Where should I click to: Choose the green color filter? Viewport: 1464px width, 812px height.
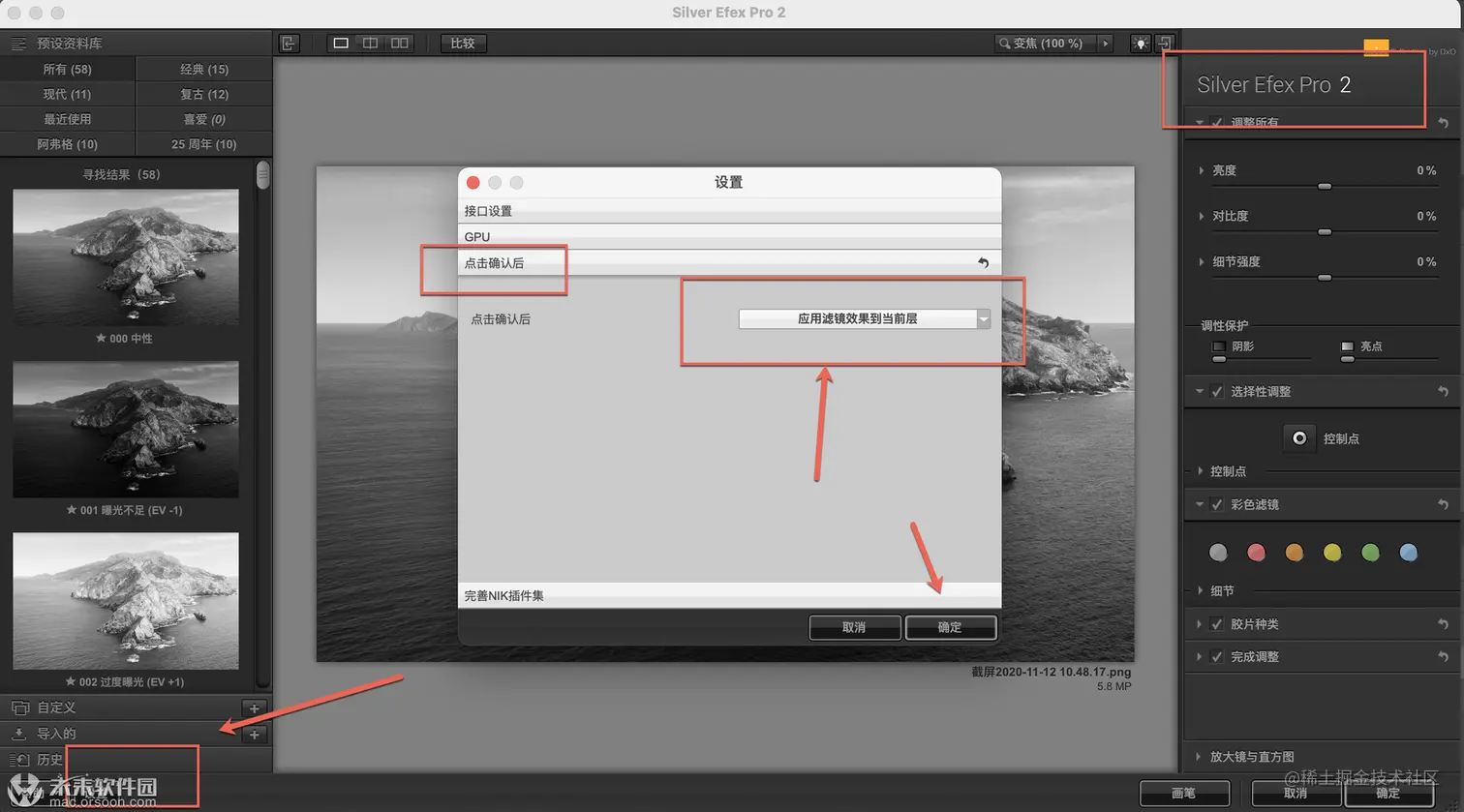pyautogui.click(x=1370, y=553)
